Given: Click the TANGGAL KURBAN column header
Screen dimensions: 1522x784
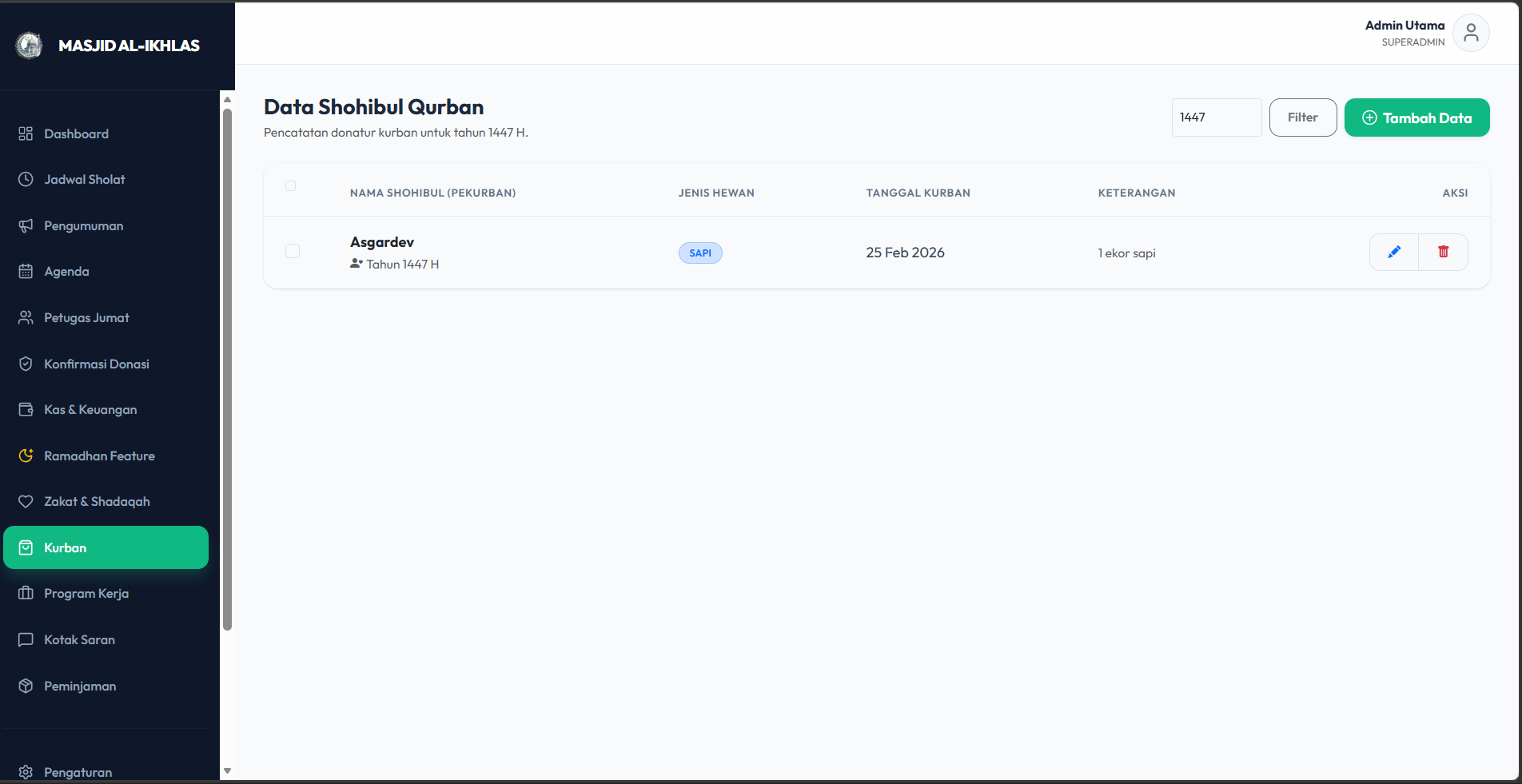Looking at the screenshot, I should point(918,193).
